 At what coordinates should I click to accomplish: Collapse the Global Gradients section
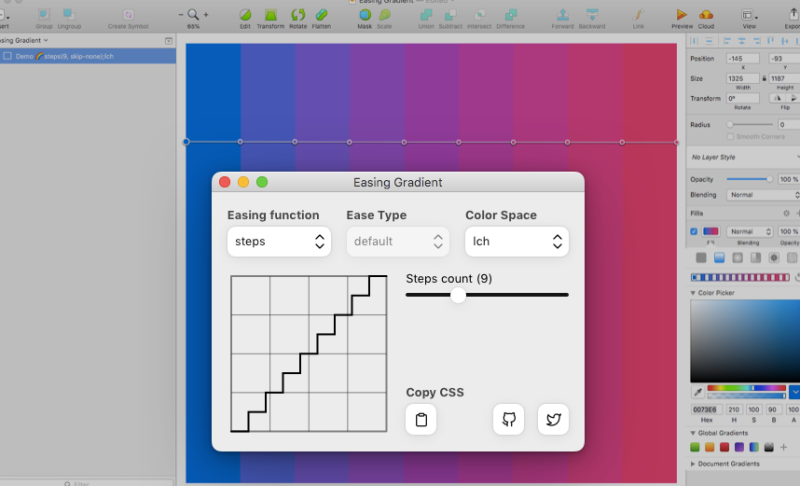point(693,433)
